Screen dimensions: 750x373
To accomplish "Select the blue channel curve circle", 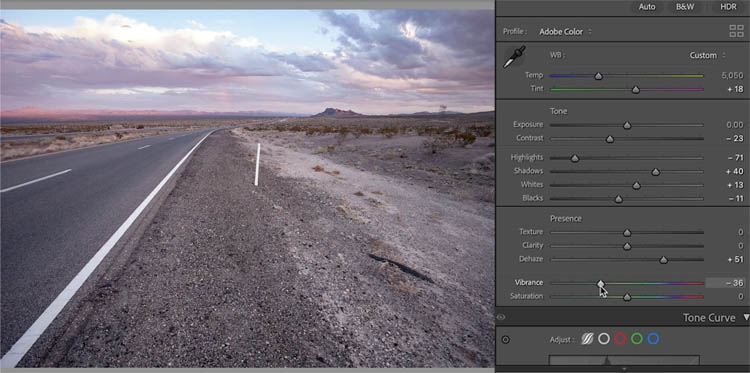I will click(653, 339).
